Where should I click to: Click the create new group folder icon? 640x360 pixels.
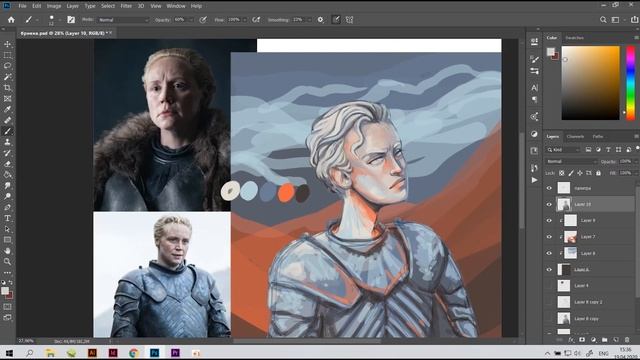[604, 340]
